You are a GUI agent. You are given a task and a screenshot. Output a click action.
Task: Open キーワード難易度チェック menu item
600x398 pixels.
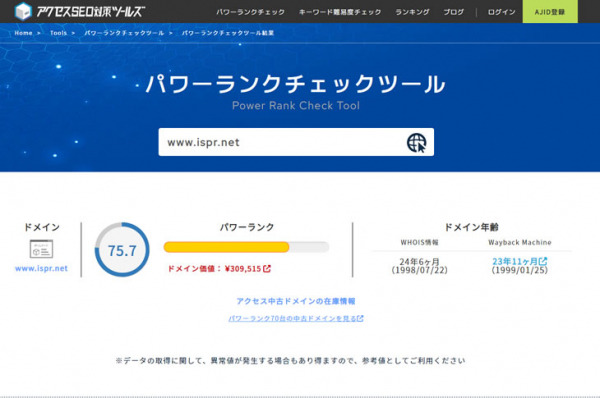tap(340, 12)
